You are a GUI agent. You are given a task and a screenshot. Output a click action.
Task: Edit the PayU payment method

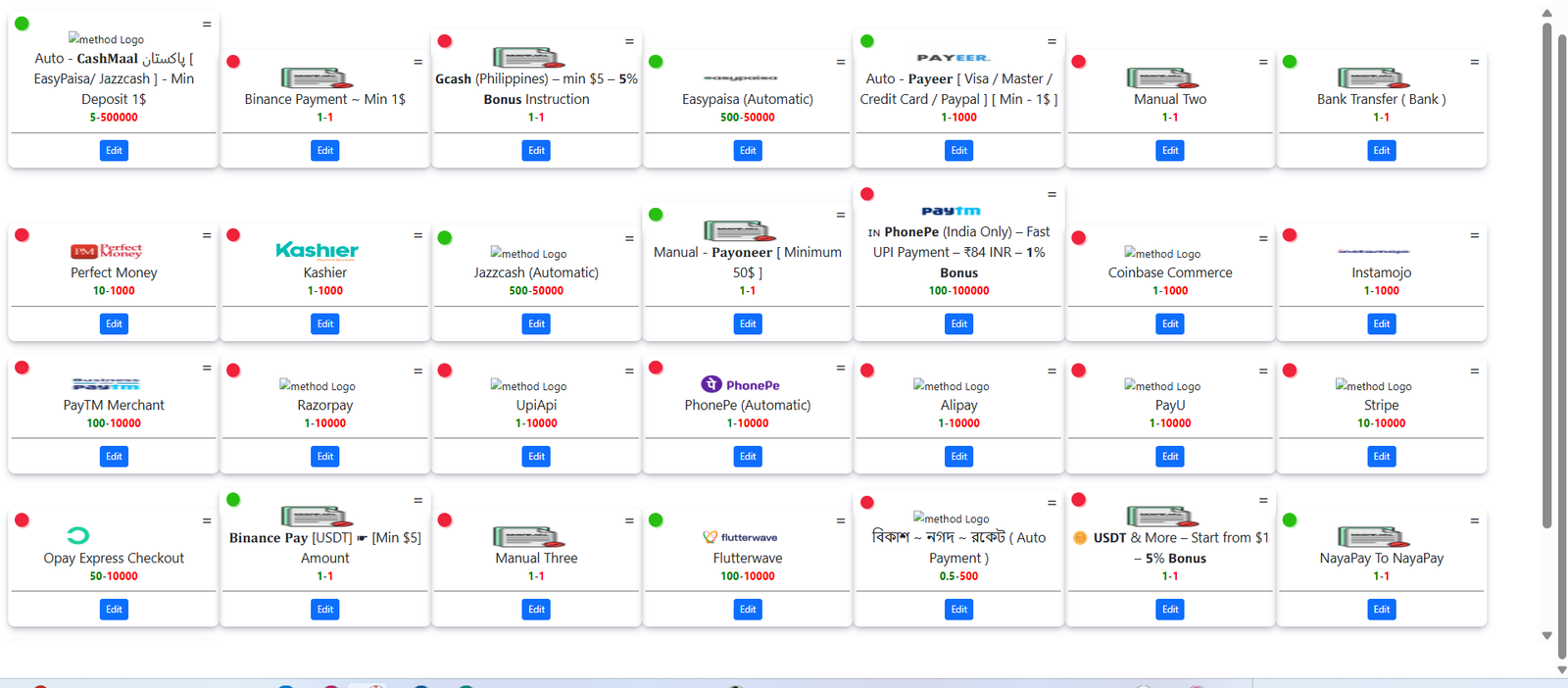(1170, 456)
